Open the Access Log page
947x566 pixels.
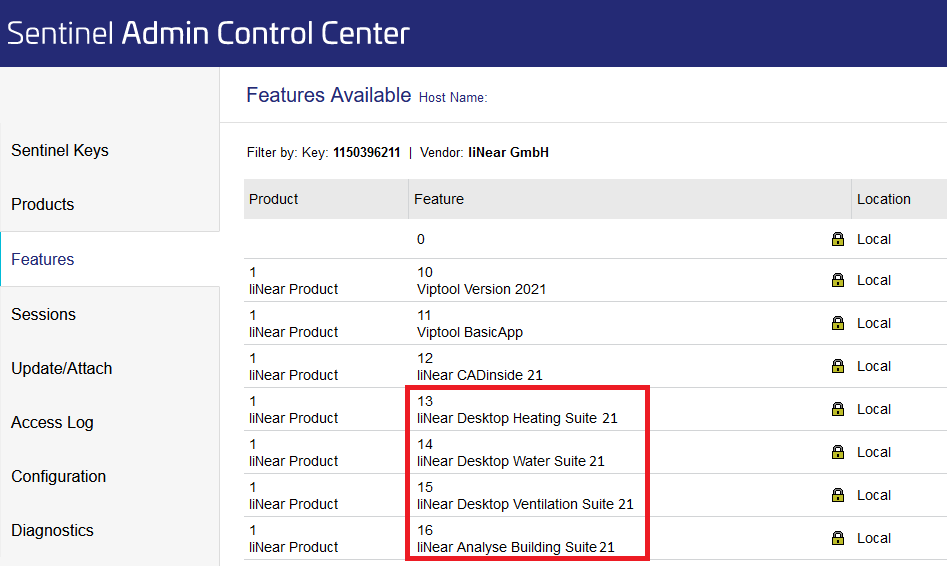coord(52,422)
